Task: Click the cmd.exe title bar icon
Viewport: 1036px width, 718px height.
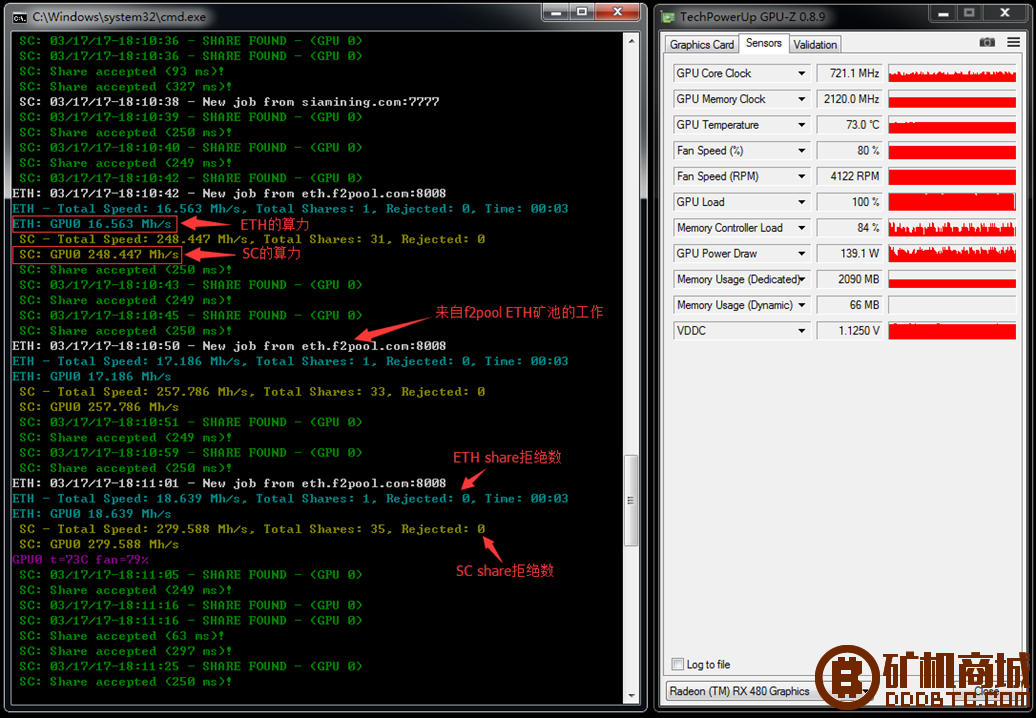Action: click(20, 17)
